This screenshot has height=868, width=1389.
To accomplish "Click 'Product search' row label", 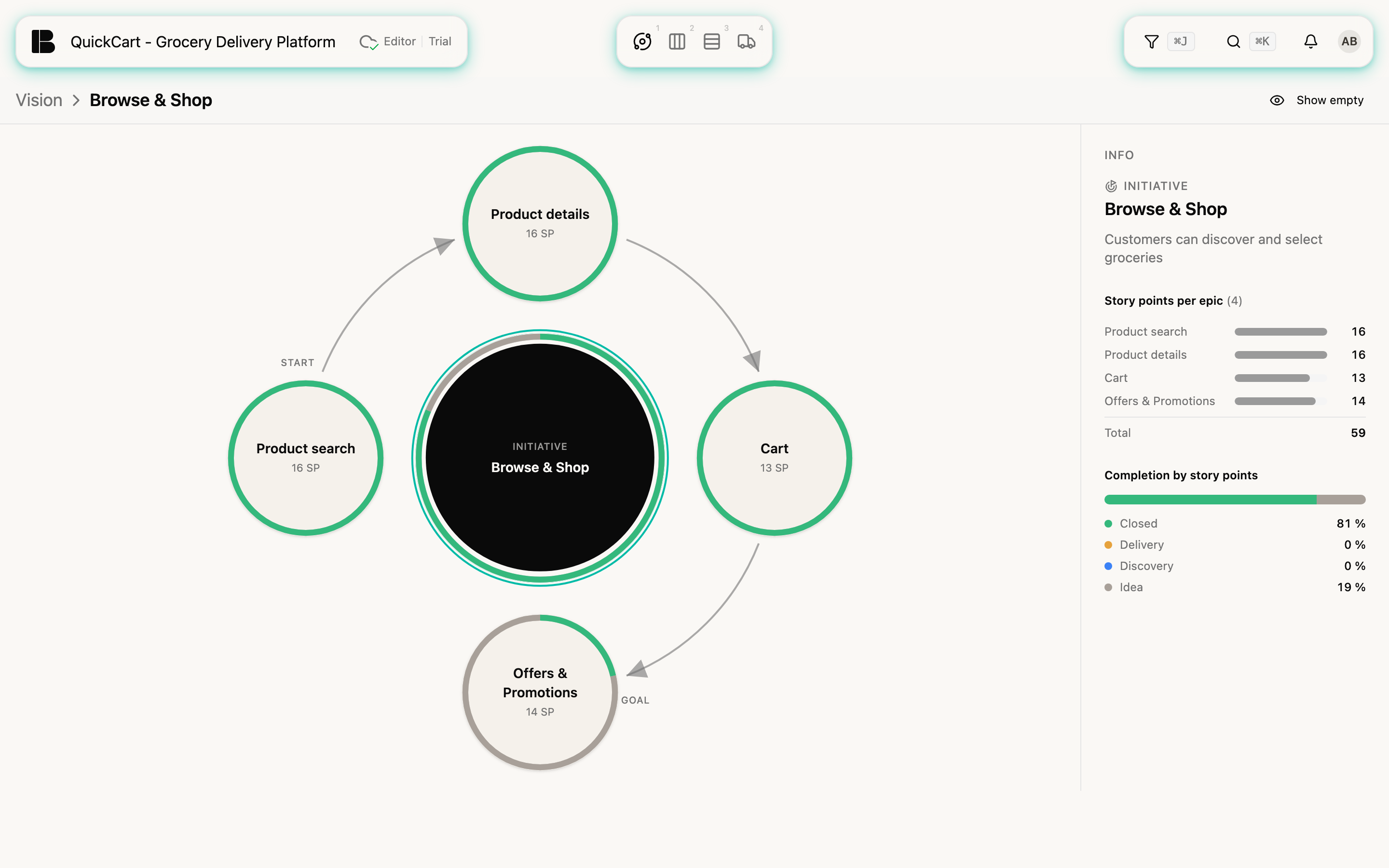I will click(x=1145, y=332).
